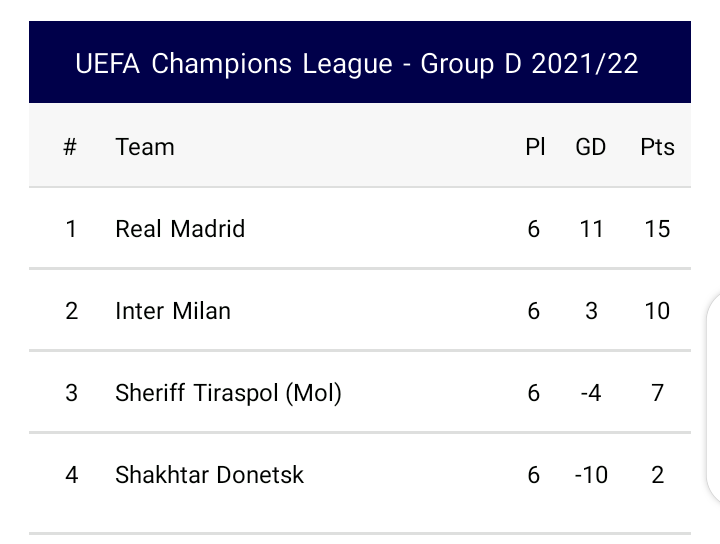Select Real Madrid's goal difference of 11

click(591, 229)
